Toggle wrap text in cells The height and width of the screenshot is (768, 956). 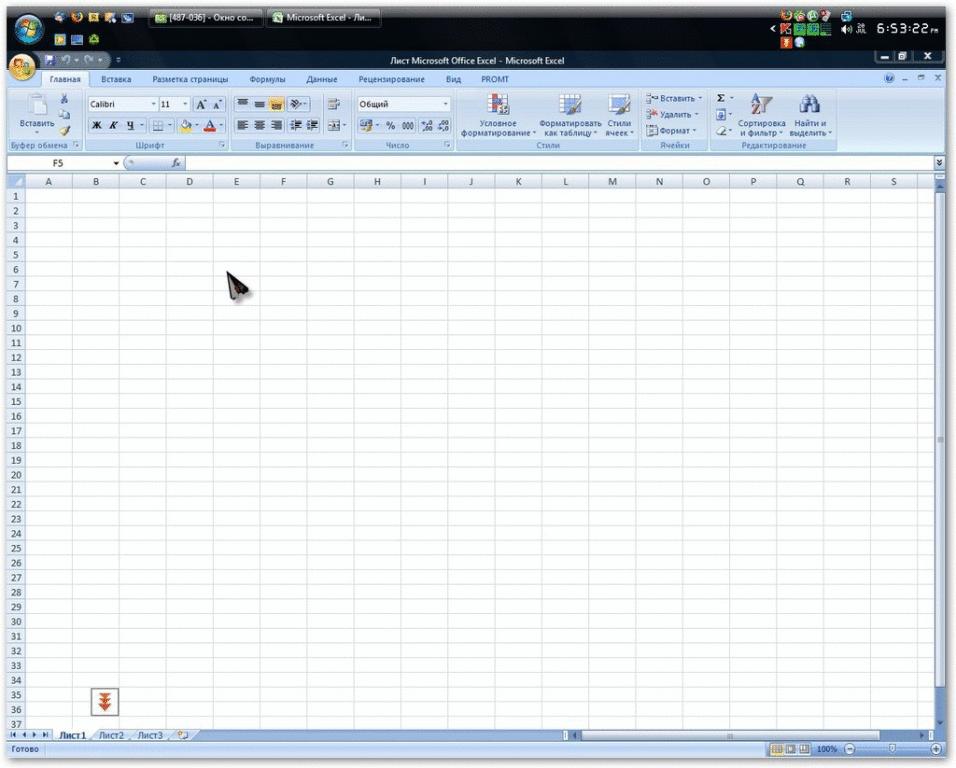point(334,104)
